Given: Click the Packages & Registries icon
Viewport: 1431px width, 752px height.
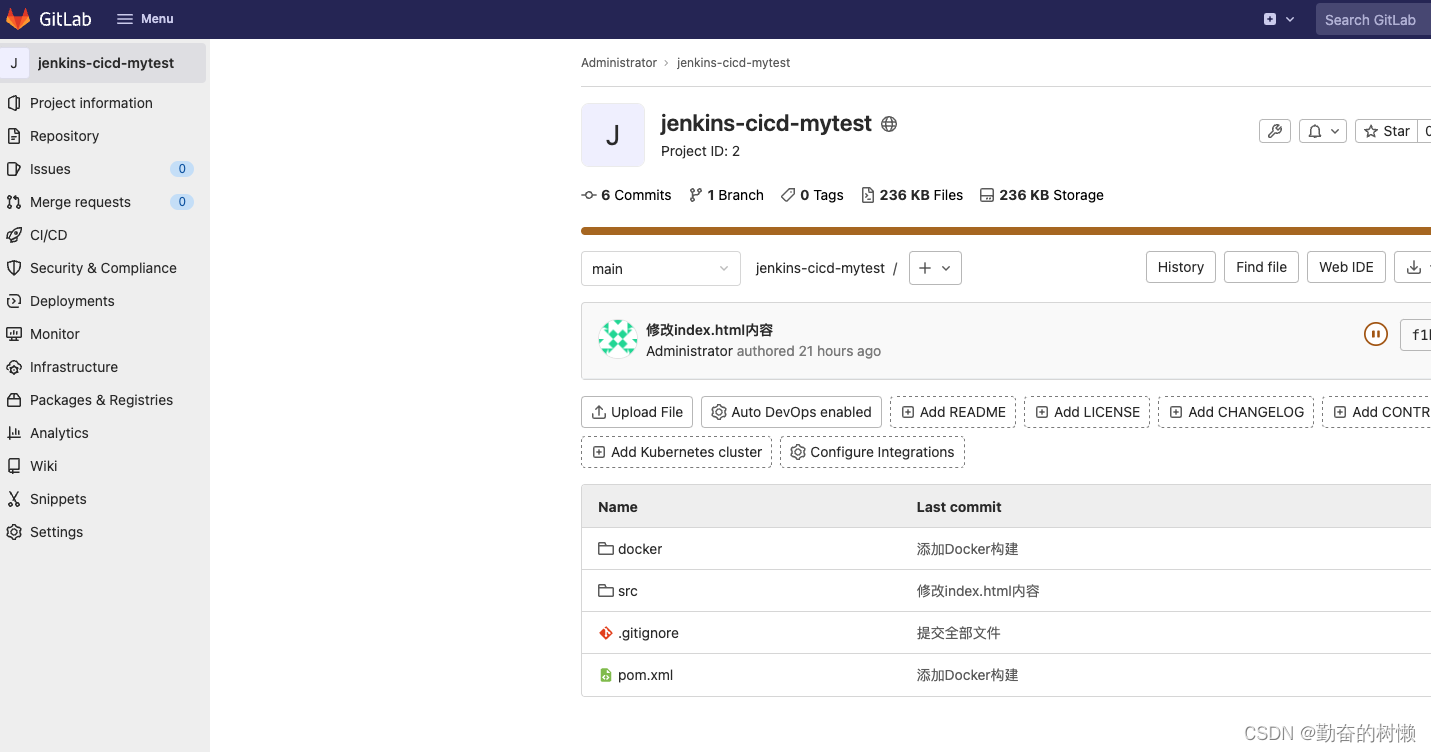Looking at the screenshot, I should pyautogui.click(x=14, y=400).
